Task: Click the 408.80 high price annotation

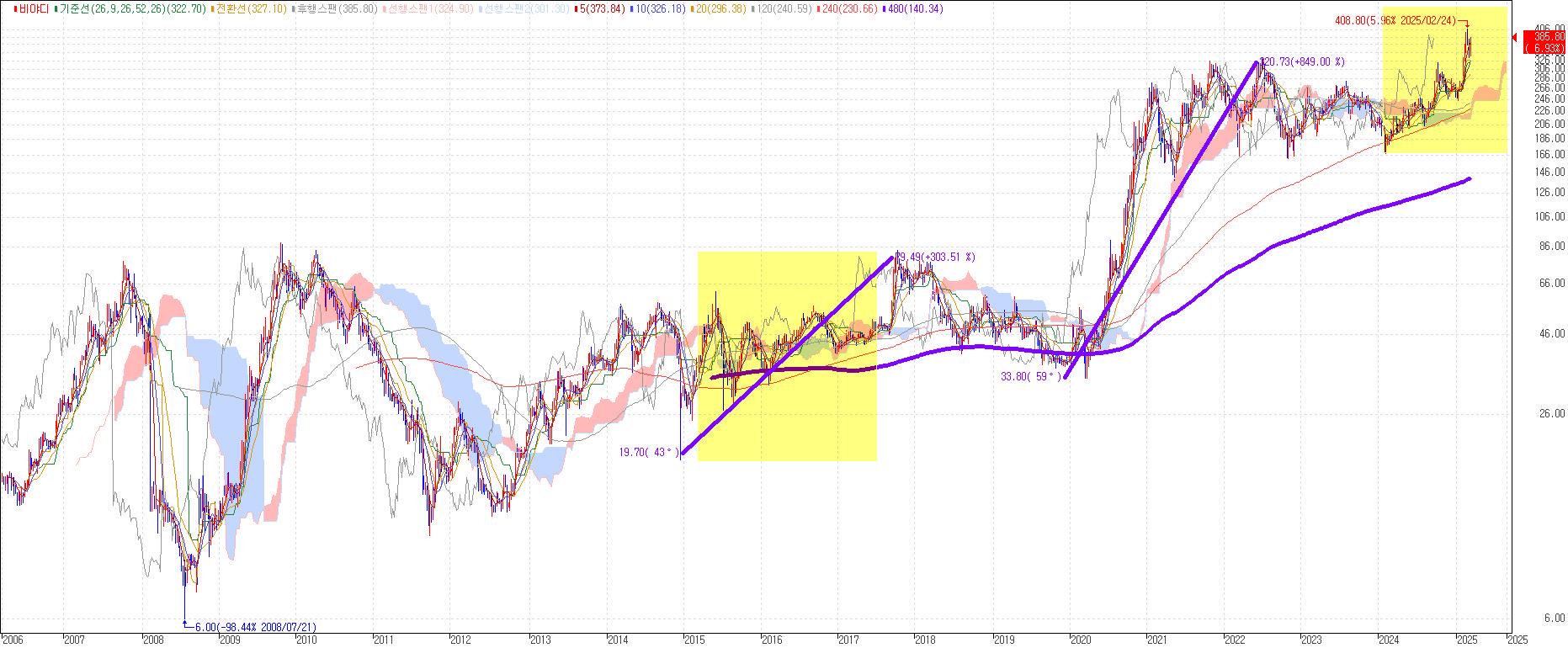Action: click(1395, 20)
